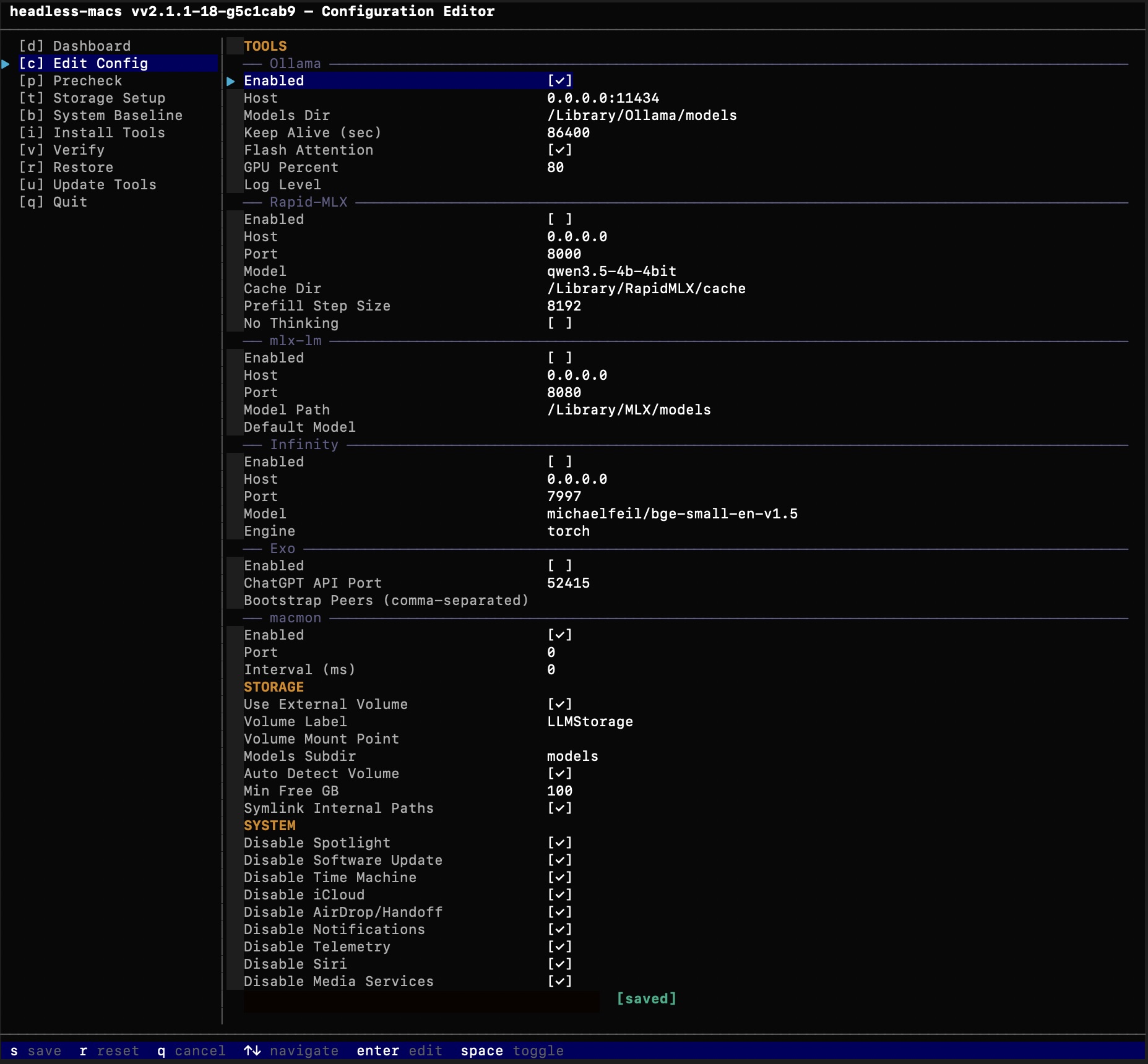Click the Ollama Host value 0.0.0.0:11434
1148x1064 pixels.
pos(603,98)
